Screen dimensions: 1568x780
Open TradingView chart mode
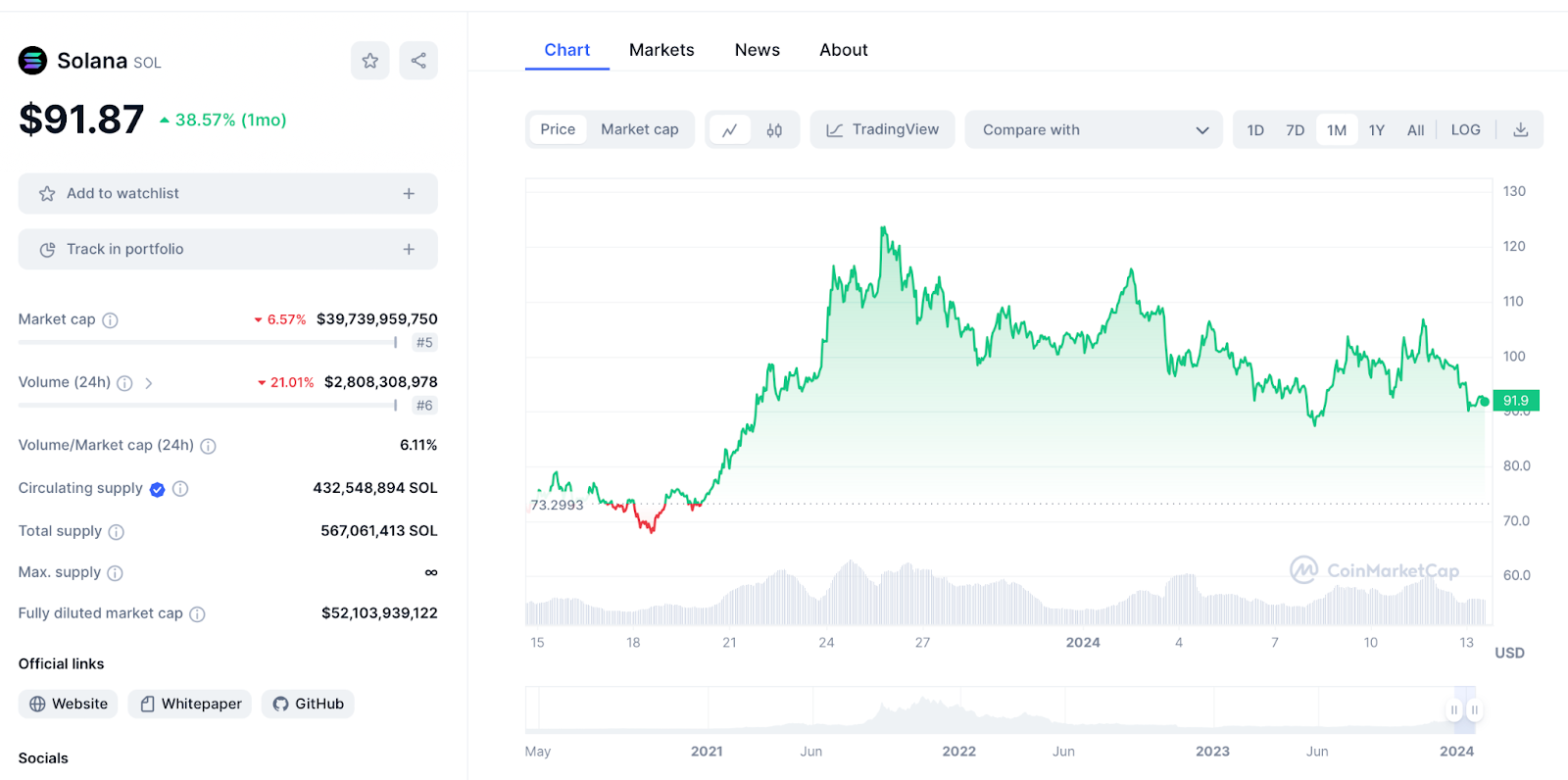(882, 129)
